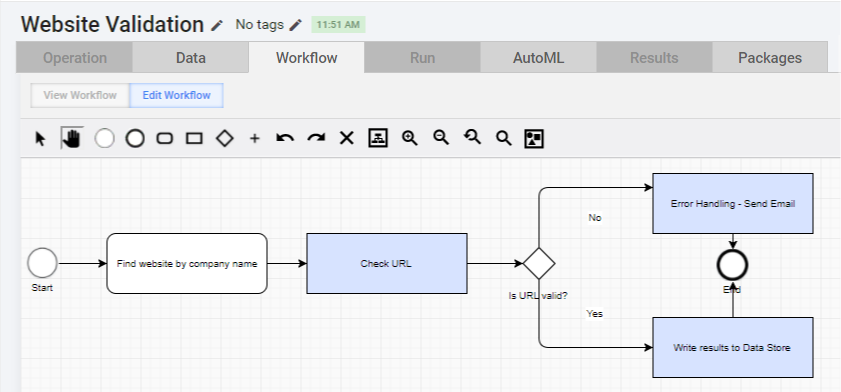Insert a square-cornered rectangle shape

click(194, 139)
